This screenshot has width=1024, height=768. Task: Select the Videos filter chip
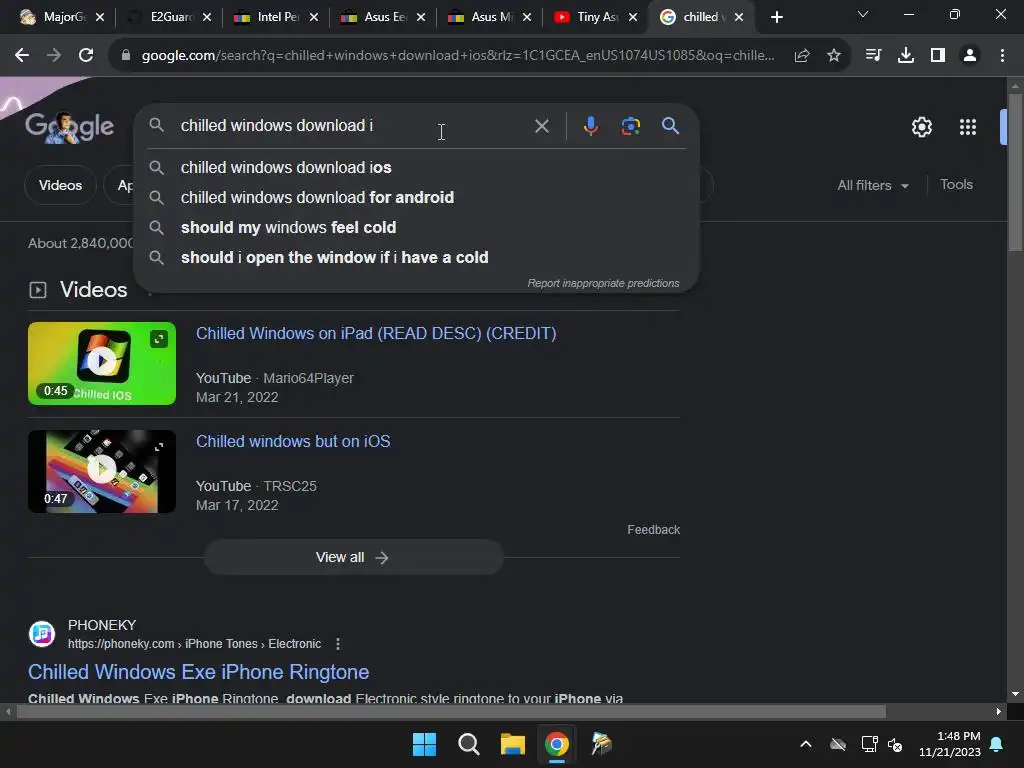click(60, 185)
